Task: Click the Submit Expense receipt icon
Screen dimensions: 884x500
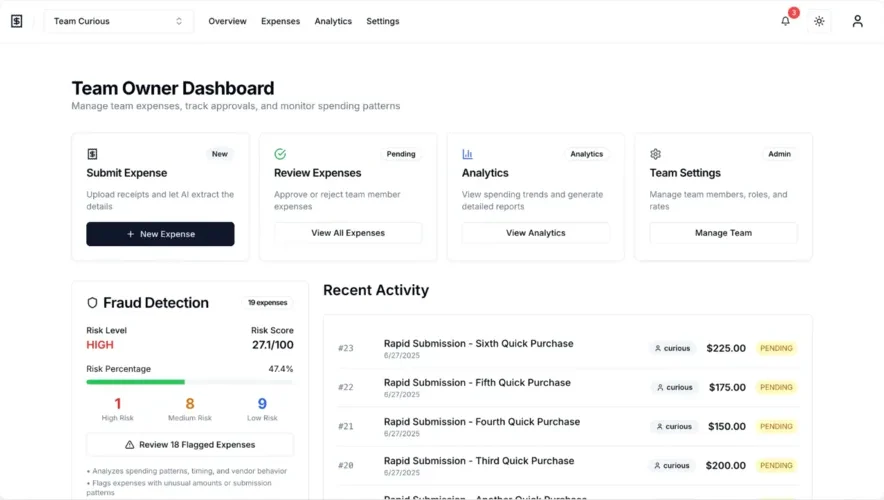Action: click(x=92, y=154)
